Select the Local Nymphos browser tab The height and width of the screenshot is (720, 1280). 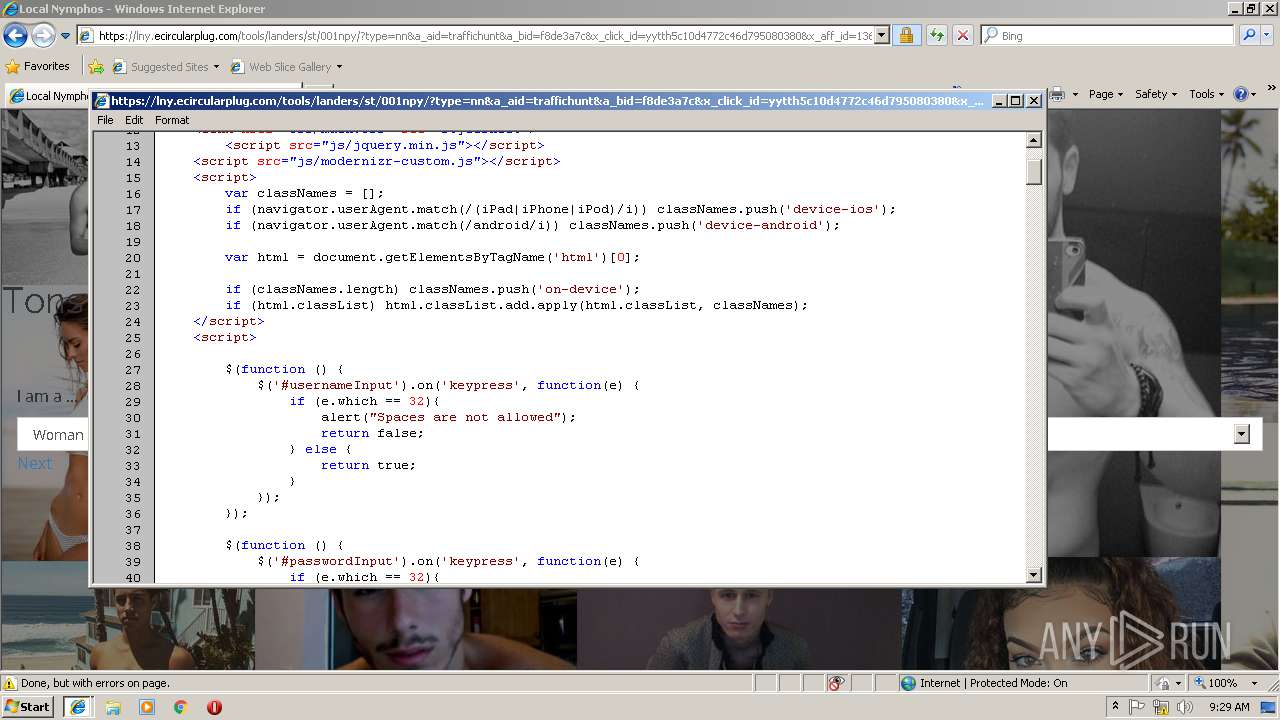(48, 96)
